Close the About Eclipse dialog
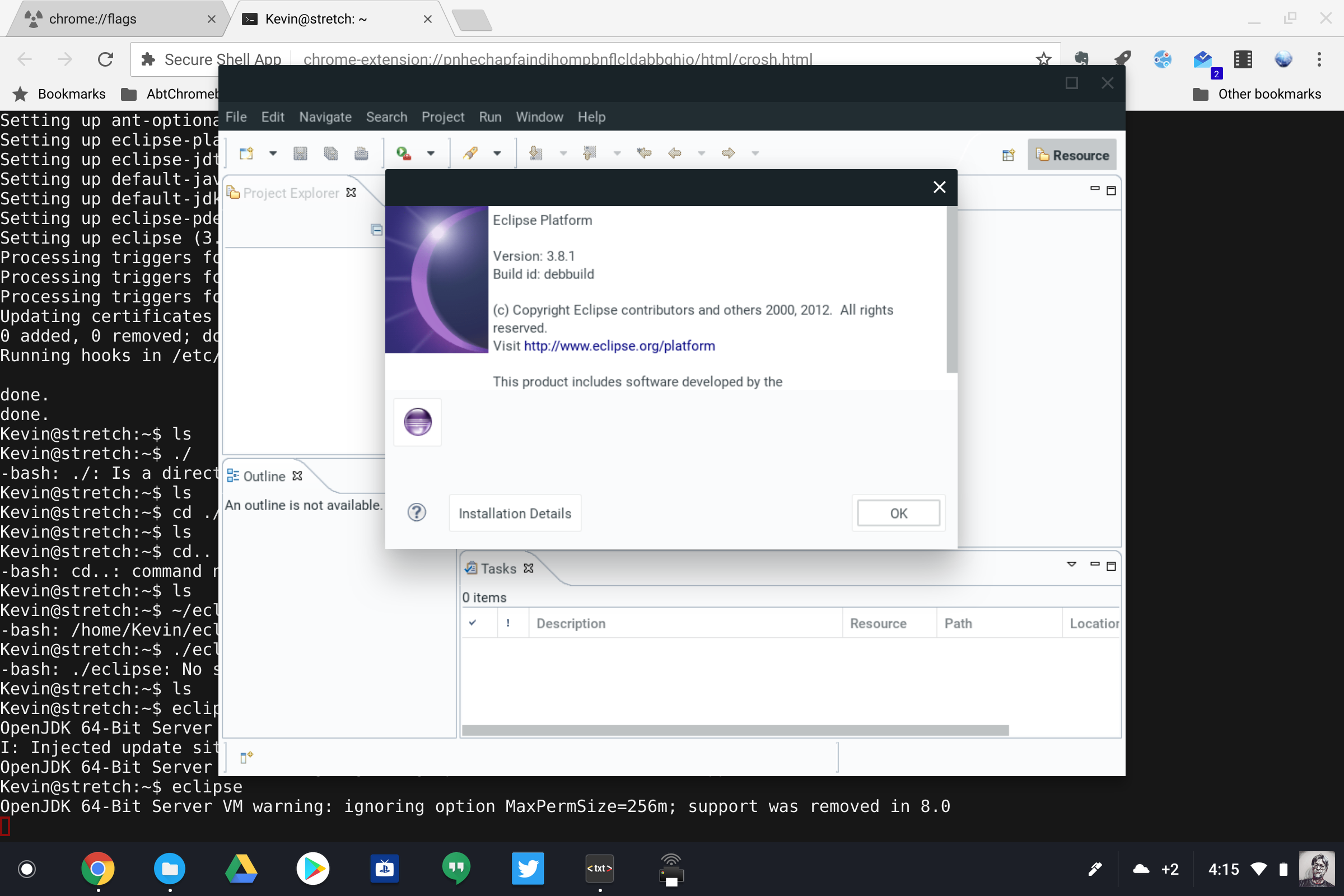Image resolution: width=1344 pixels, height=896 pixels. pos(940,187)
